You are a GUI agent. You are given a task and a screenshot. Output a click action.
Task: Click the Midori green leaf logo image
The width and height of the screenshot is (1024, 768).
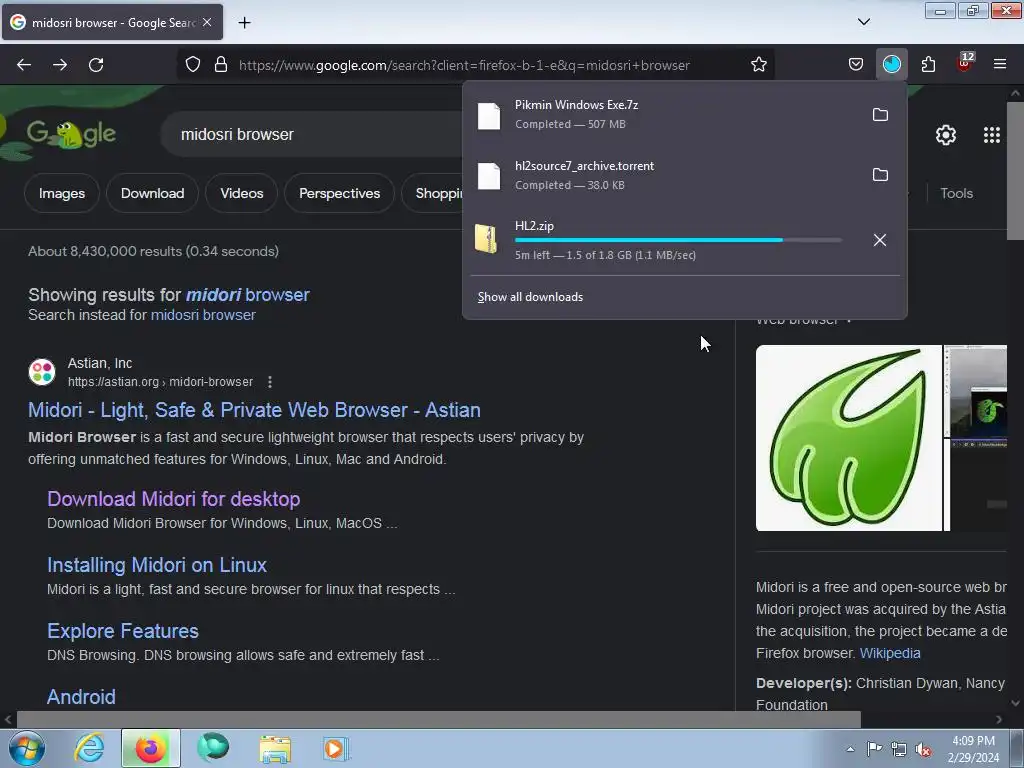848,438
